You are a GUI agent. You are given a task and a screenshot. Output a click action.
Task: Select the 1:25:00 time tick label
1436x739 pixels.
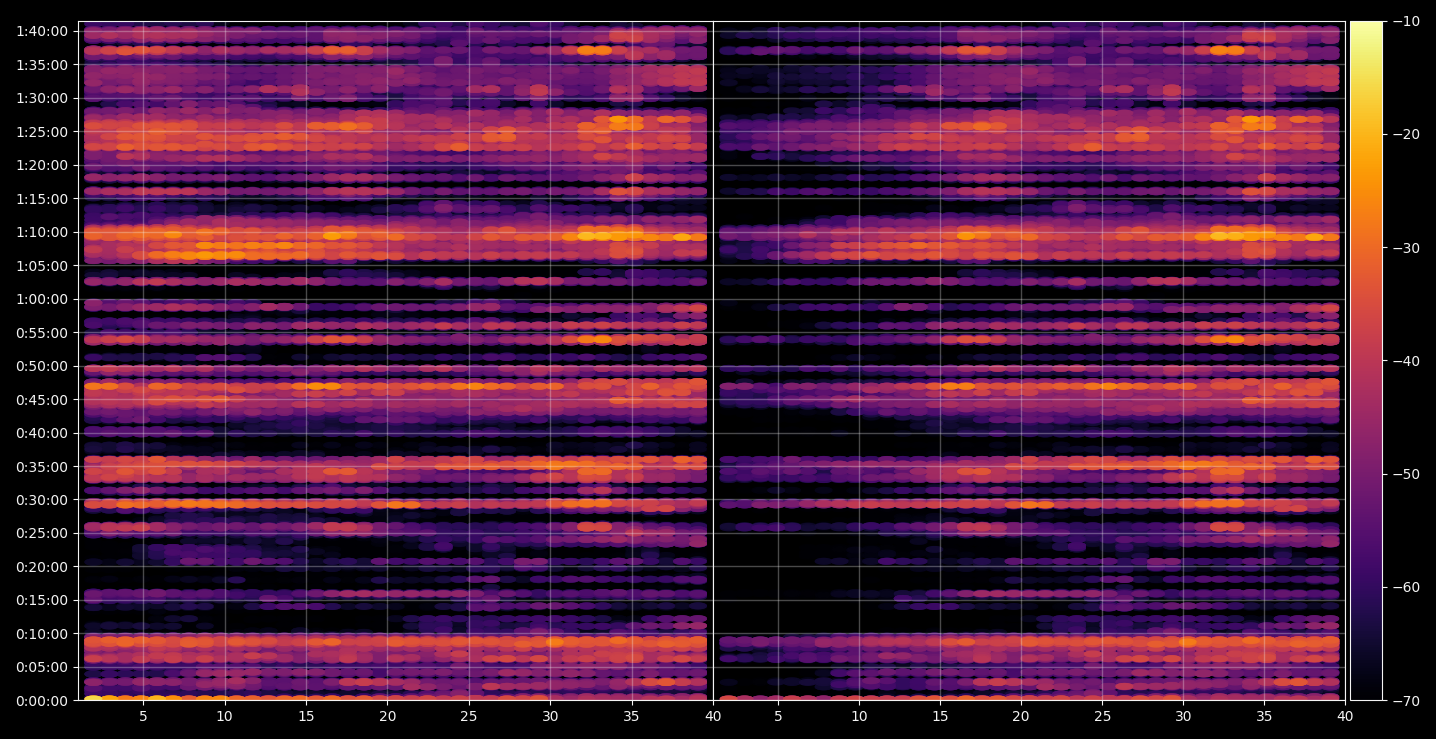[x=42, y=131]
